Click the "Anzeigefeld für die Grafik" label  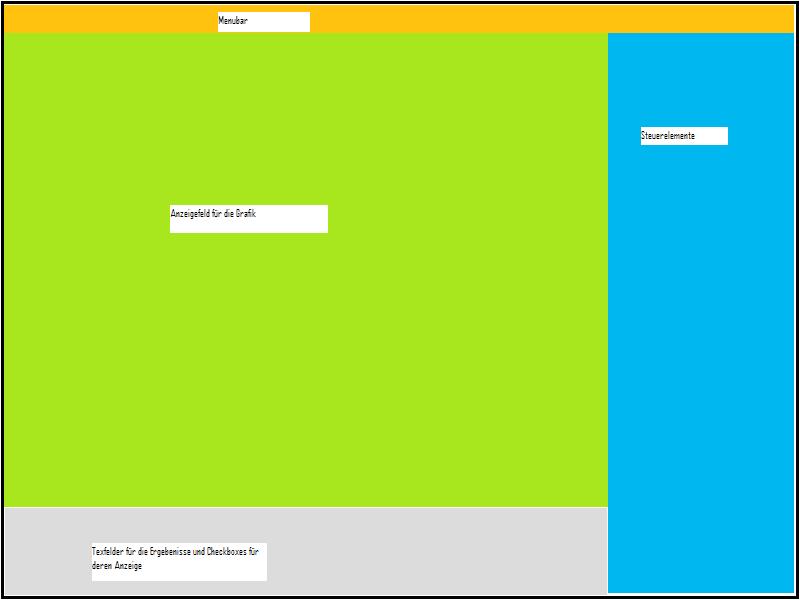tap(249, 219)
